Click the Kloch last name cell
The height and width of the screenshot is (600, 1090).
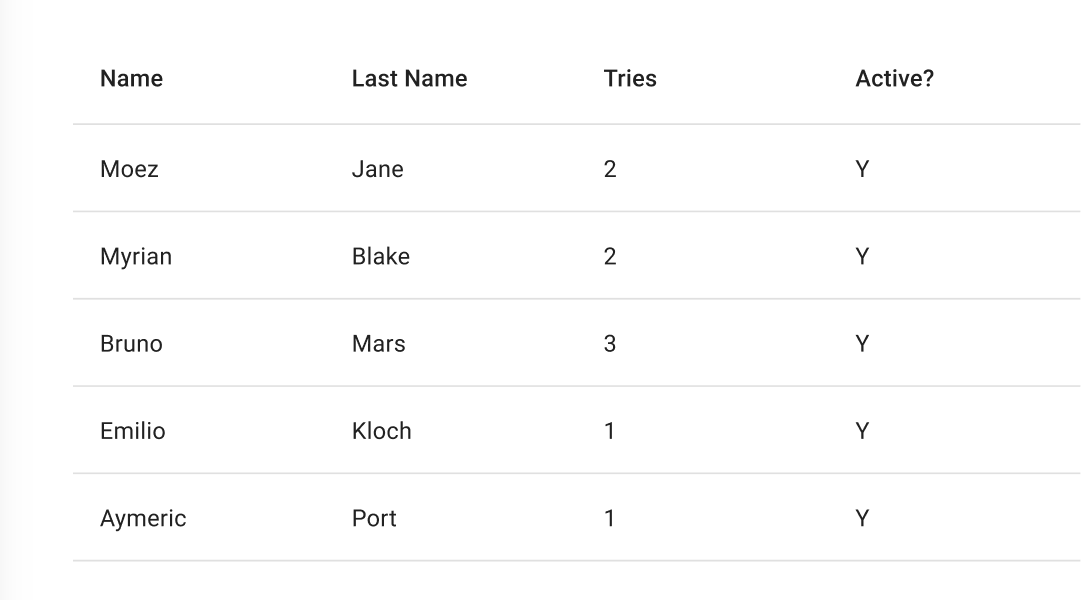(381, 431)
